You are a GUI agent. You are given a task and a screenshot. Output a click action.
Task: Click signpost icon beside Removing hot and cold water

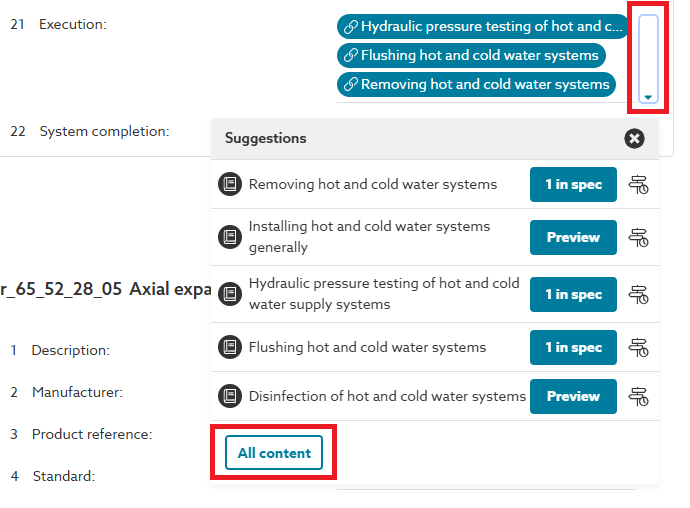point(638,184)
